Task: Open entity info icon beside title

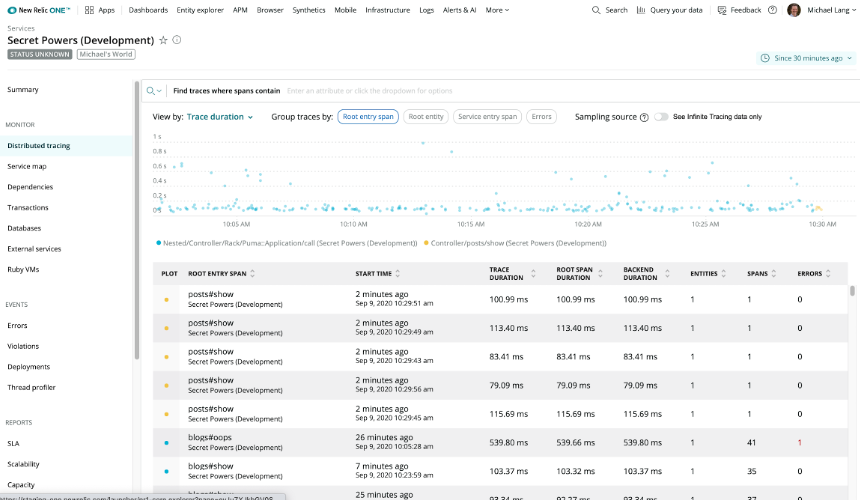Action: click(177, 39)
